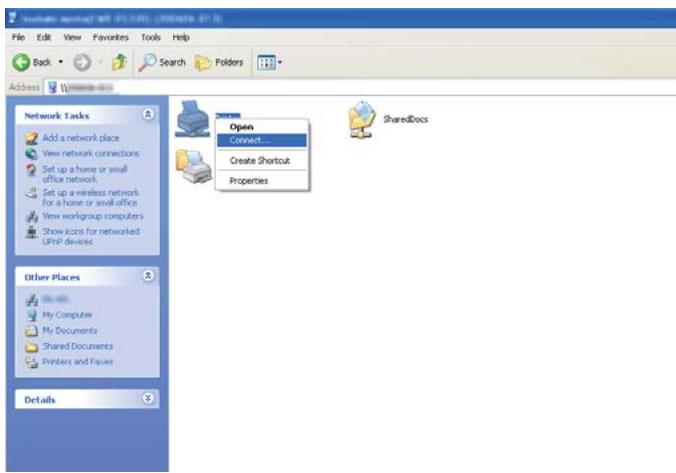Click the Back arrow icon
This screenshot has height=473, width=676.
[x=20, y=63]
